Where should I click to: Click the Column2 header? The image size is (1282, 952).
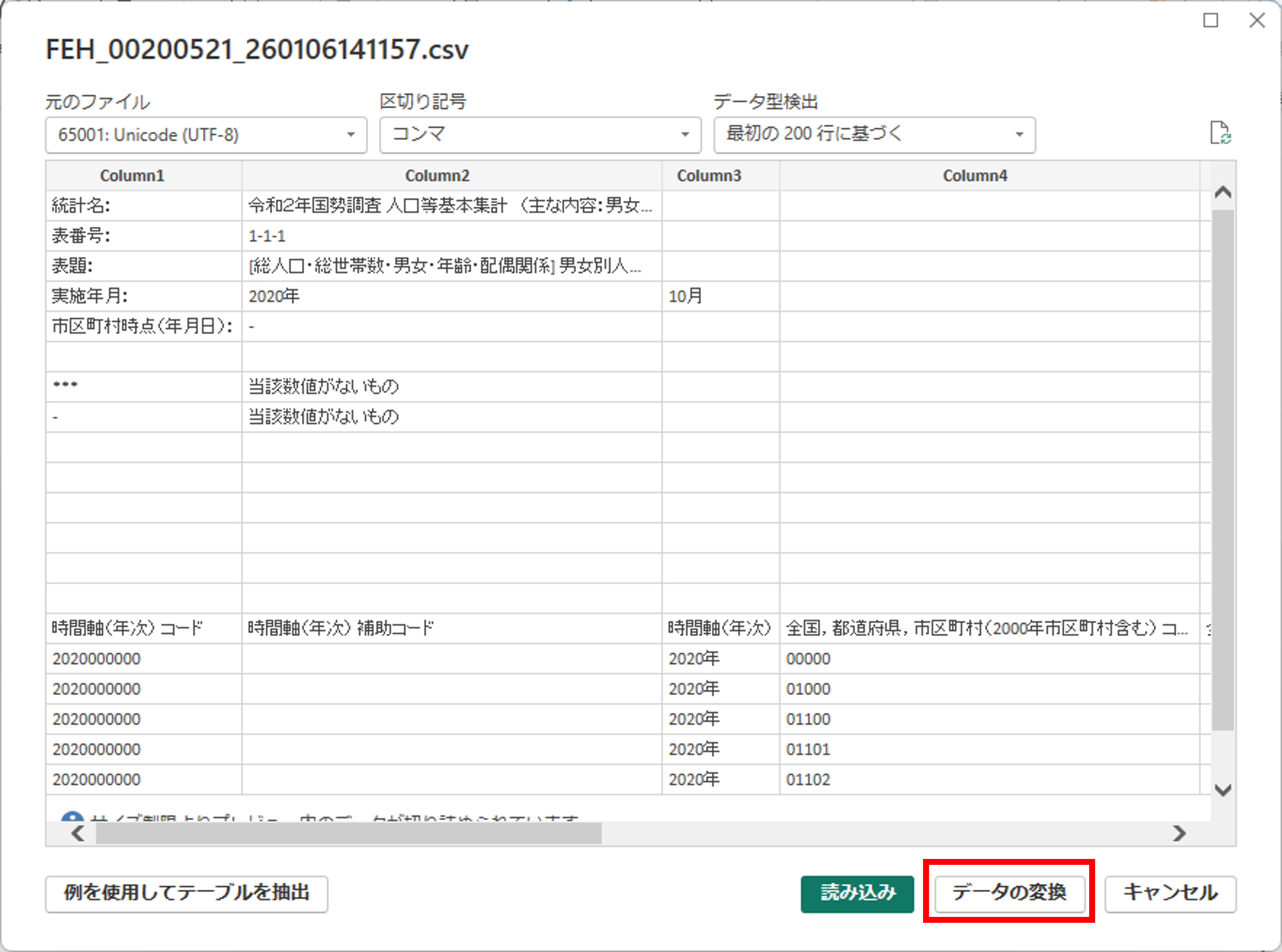tap(437, 176)
